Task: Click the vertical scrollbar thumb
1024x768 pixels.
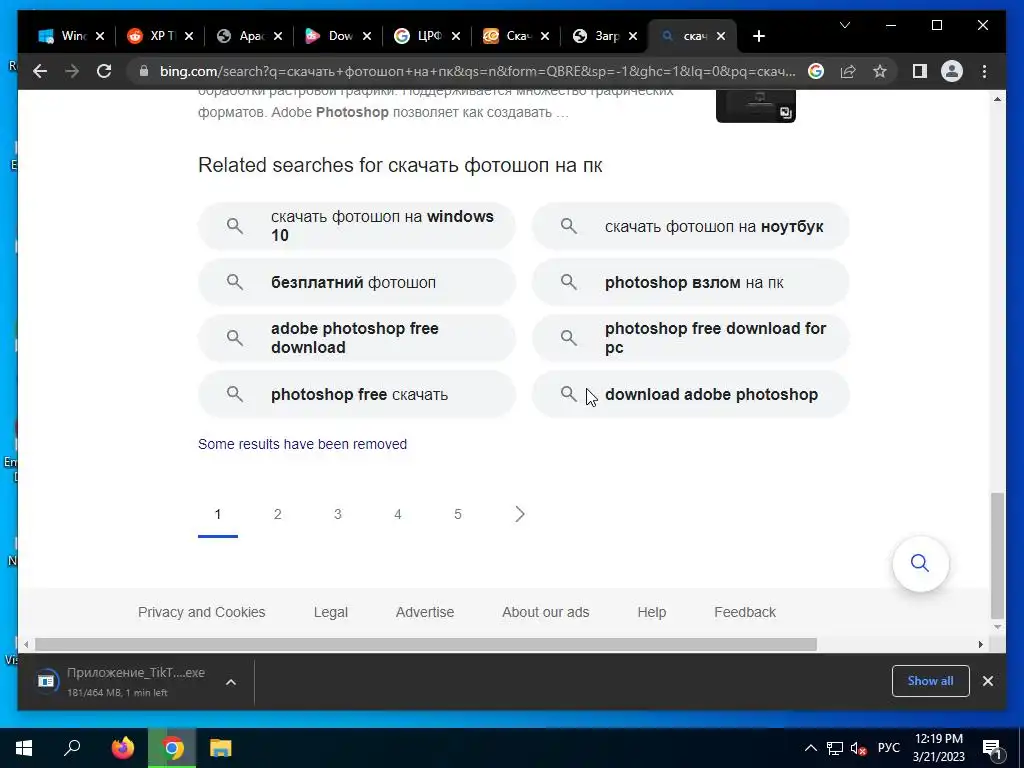Action: 997,555
